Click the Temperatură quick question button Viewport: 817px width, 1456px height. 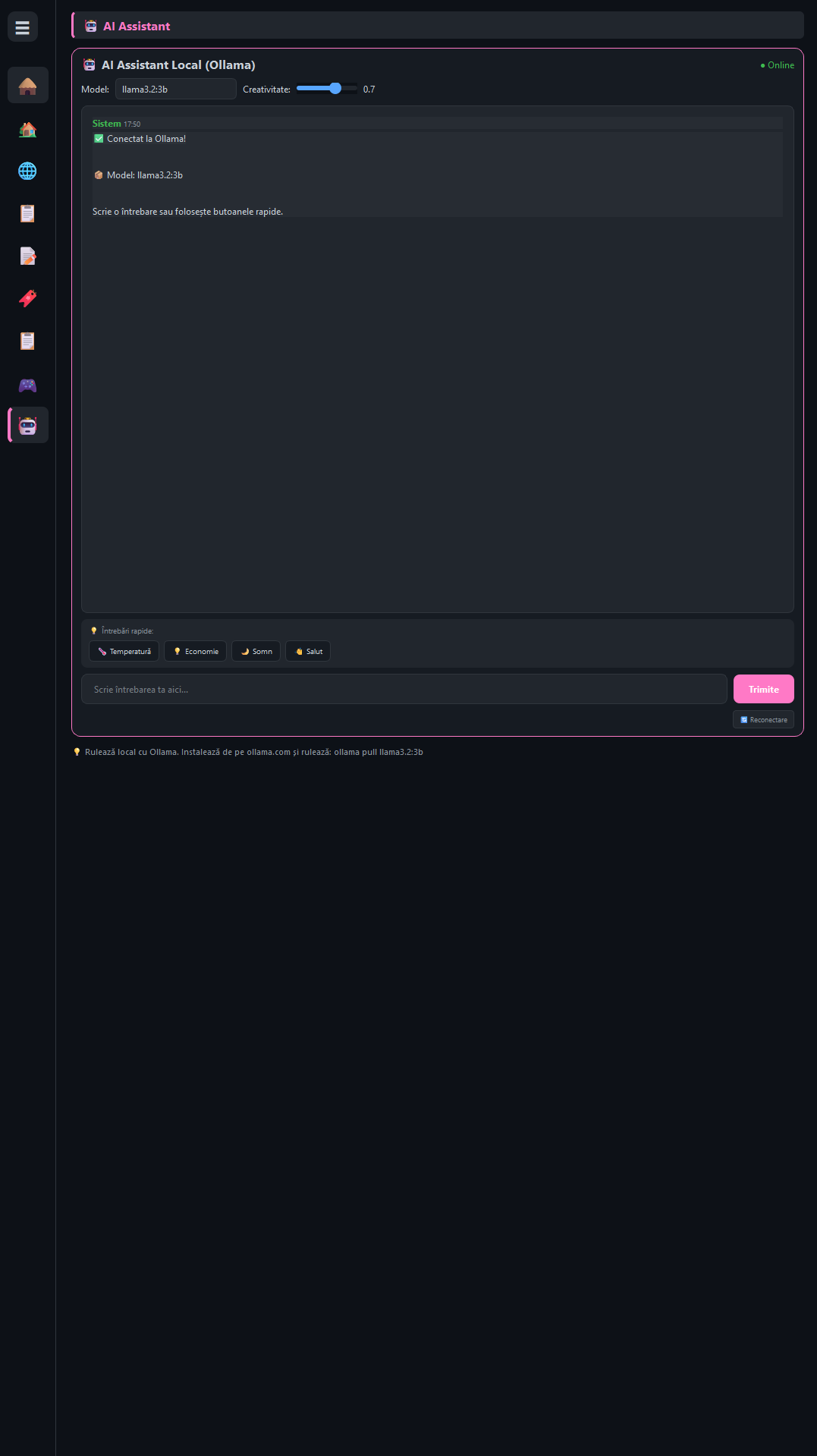(124, 651)
